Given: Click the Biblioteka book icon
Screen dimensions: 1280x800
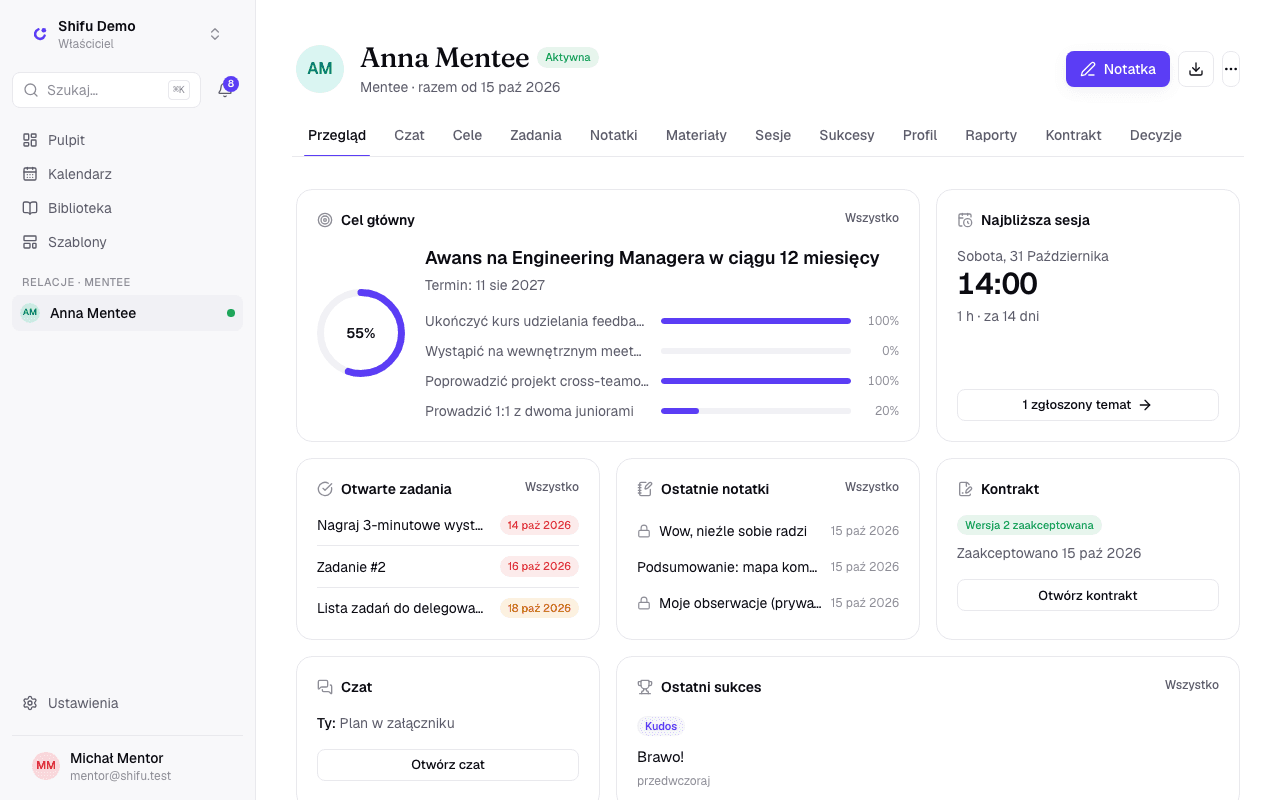Looking at the screenshot, I should (x=30, y=208).
